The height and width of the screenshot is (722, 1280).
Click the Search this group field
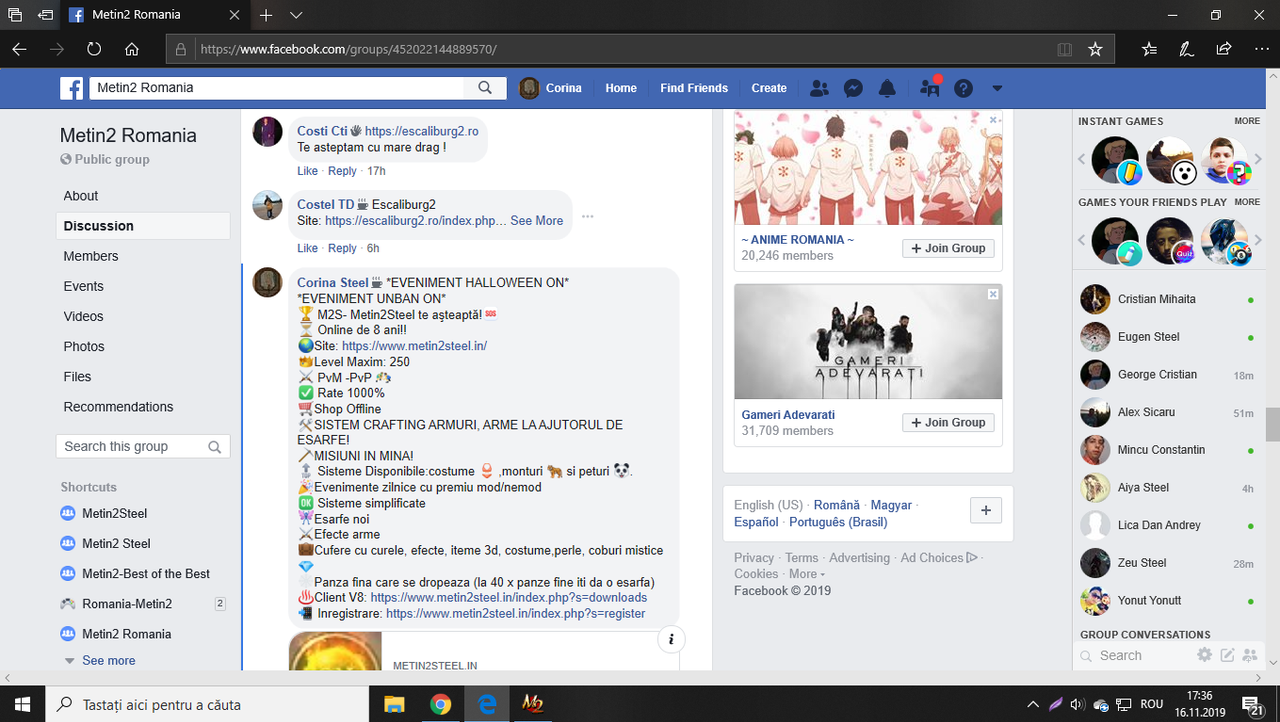pos(143,446)
